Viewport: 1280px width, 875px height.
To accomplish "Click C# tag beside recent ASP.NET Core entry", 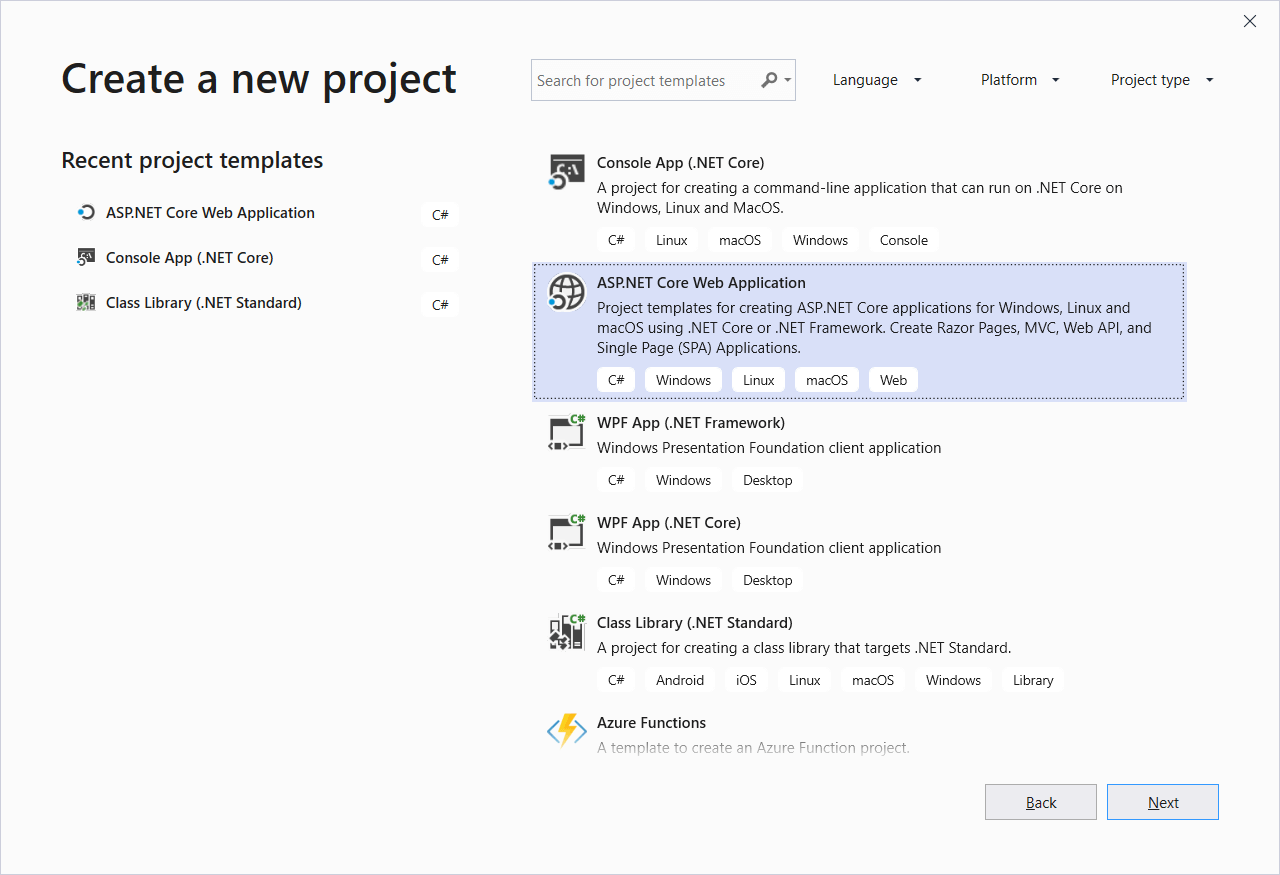I will click(440, 214).
